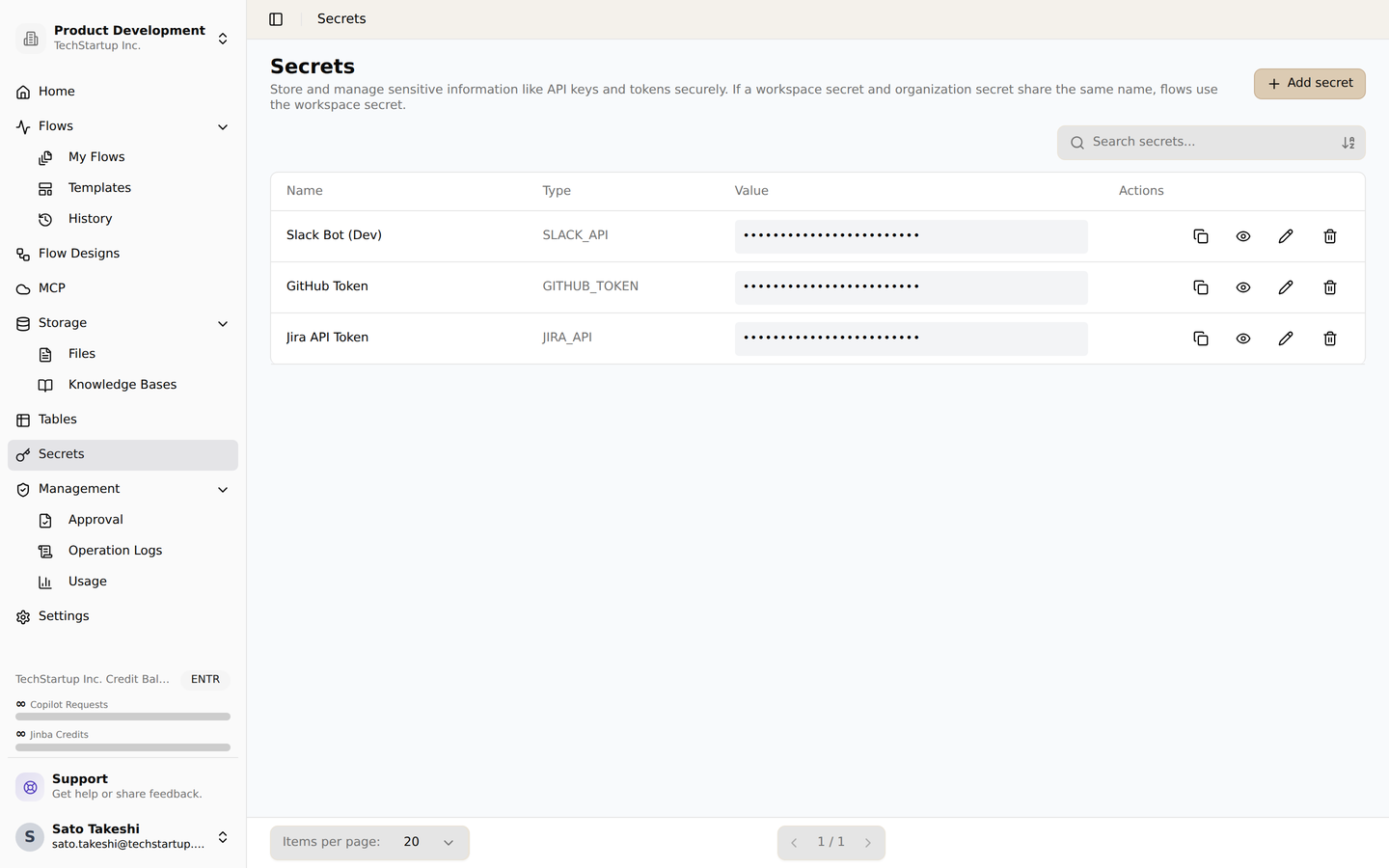The width and height of the screenshot is (1389, 868).
Task: Click the GitHub Token name
Action: (x=327, y=286)
